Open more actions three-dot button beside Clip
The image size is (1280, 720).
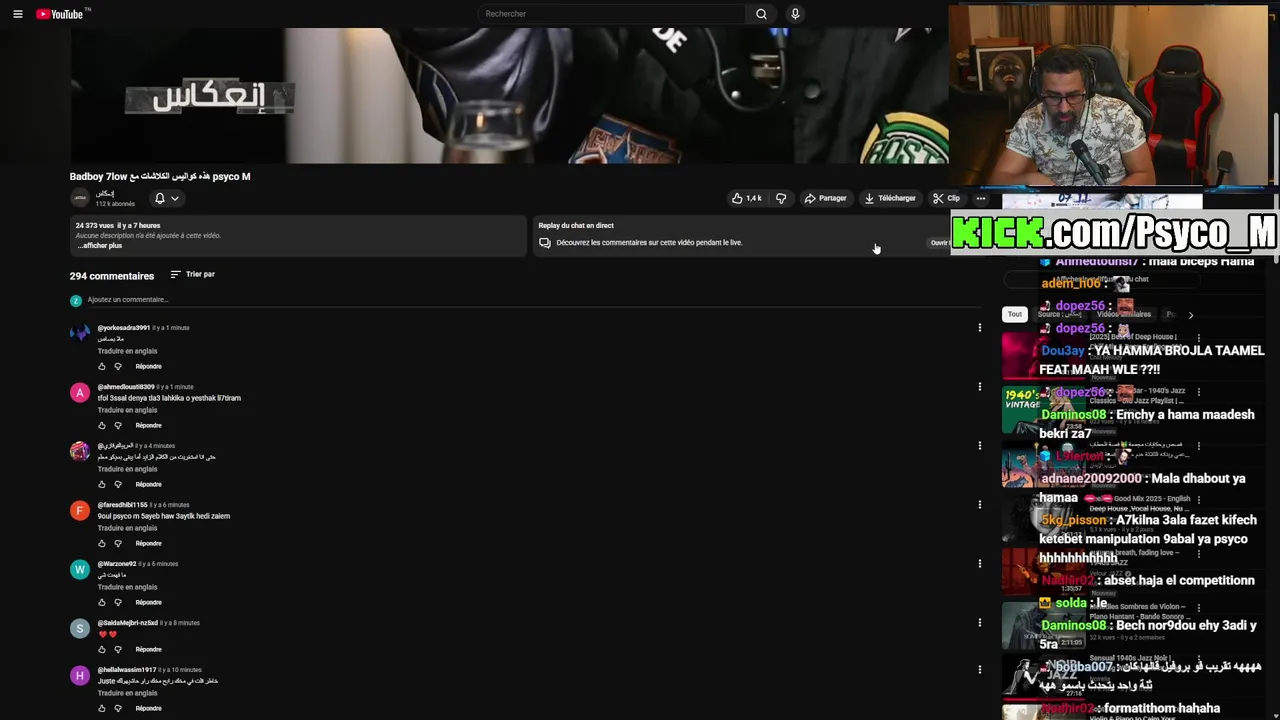[x=980, y=198]
